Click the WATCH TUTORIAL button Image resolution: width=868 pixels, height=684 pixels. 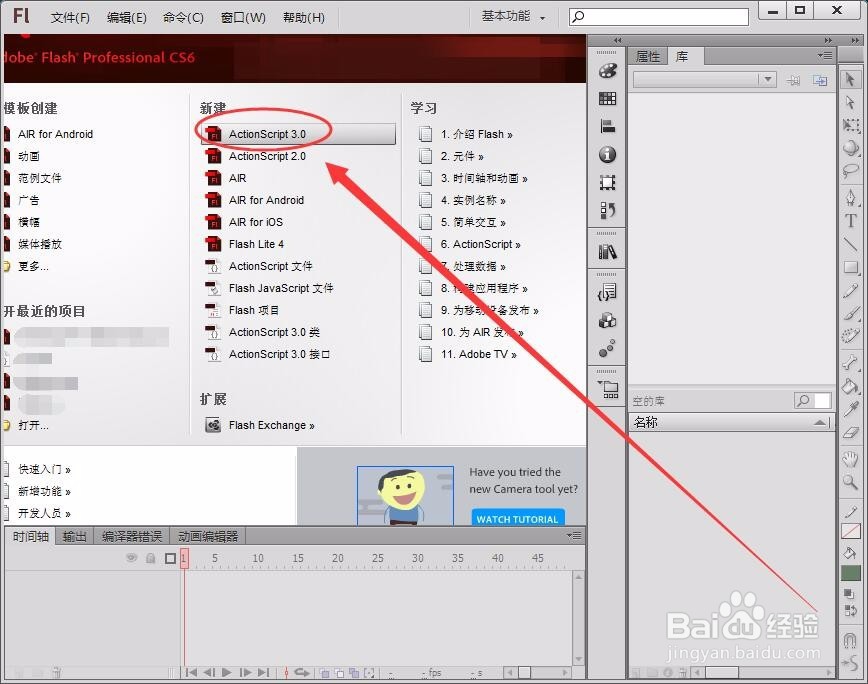tap(518, 519)
